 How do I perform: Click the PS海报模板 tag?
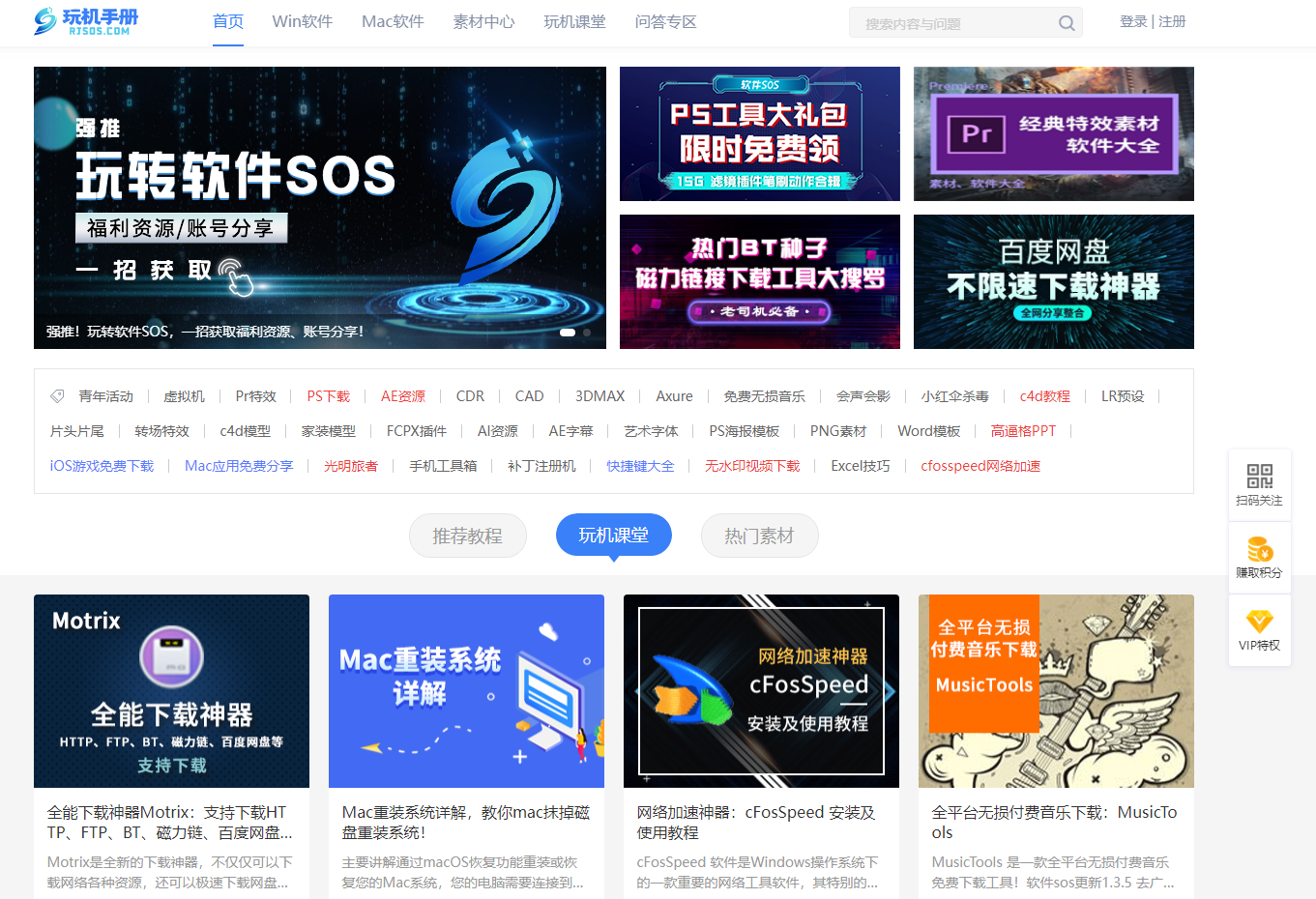point(745,431)
